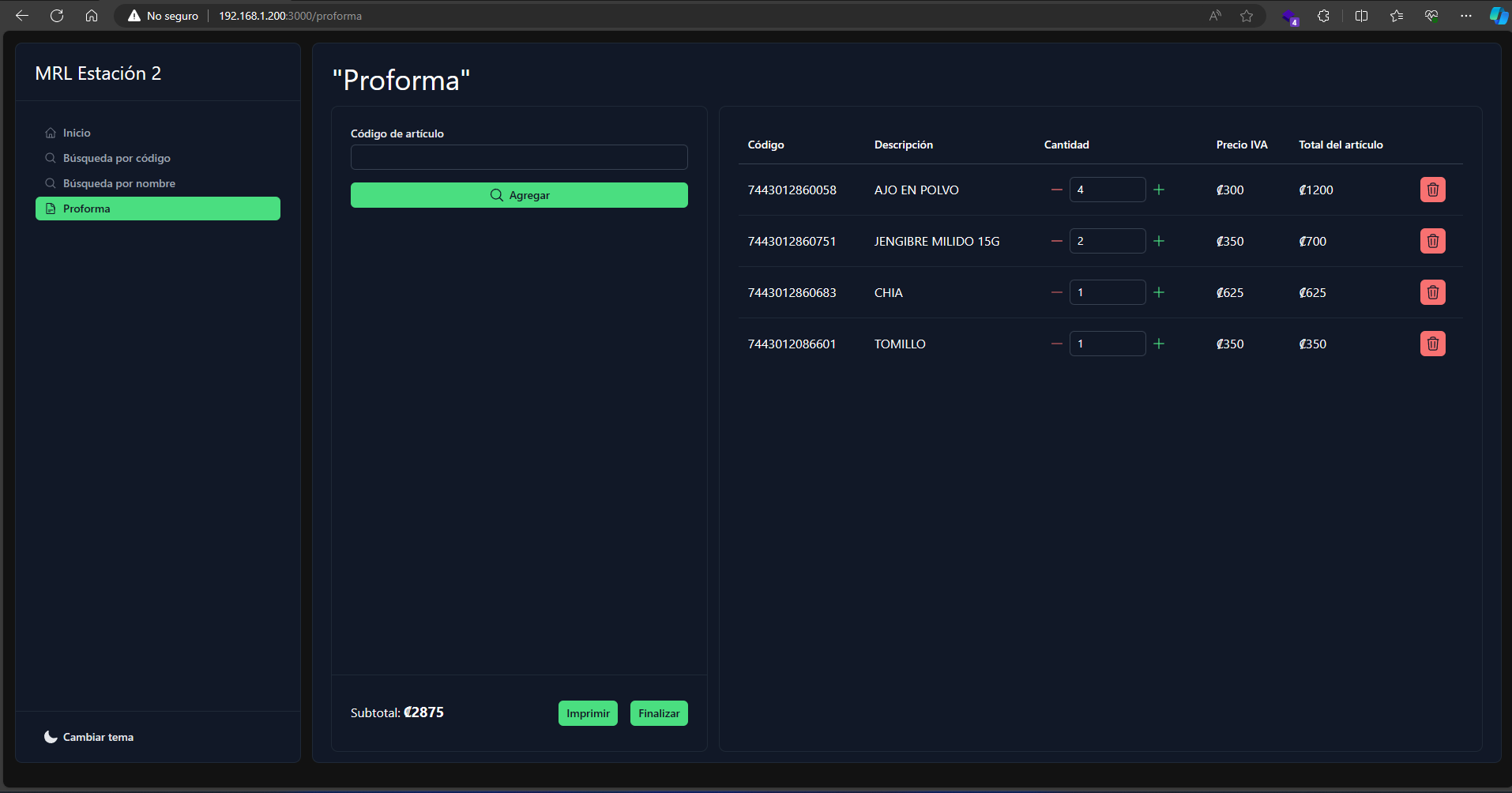Click the ₡700 total cell
The width and height of the screenshot is (1512, 793).
tap(1313, 241)
